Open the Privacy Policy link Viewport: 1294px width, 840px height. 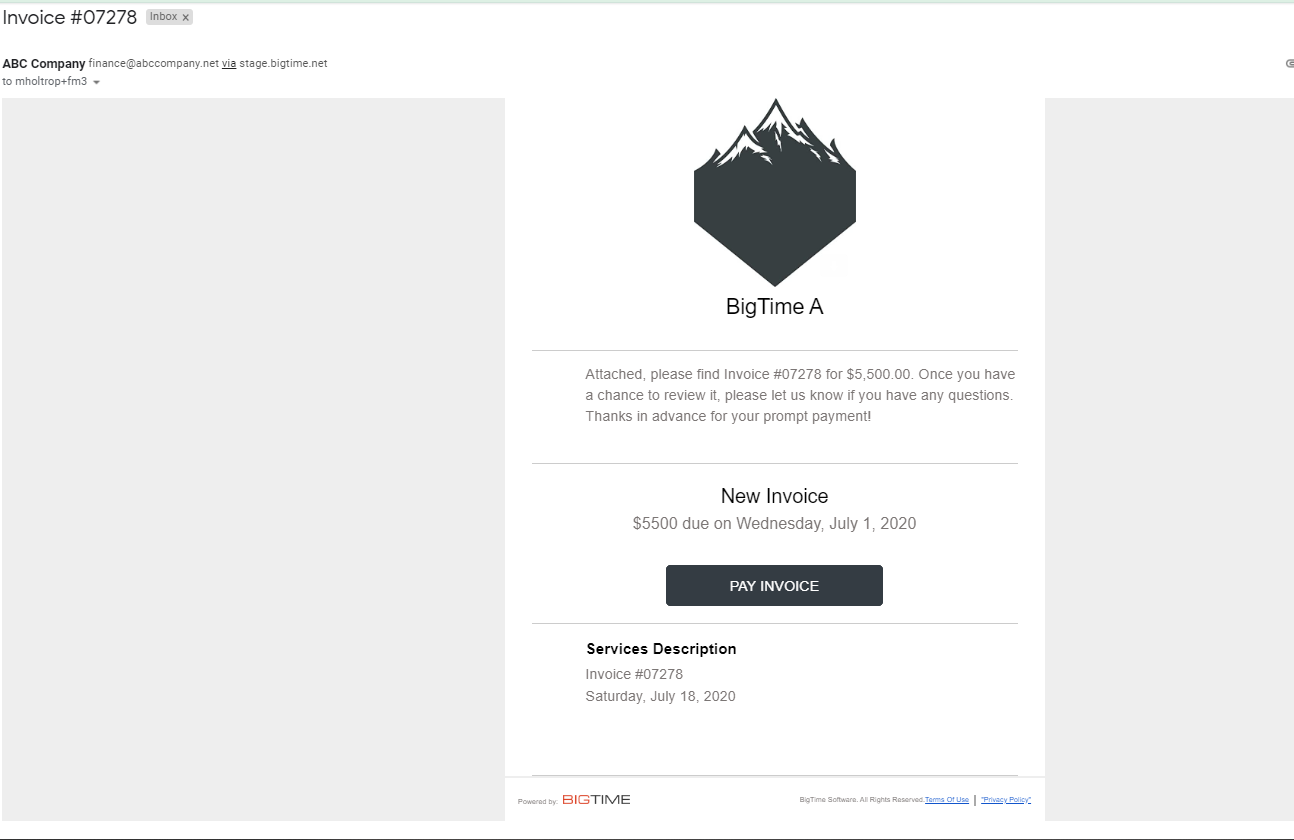pos(1006,800)
